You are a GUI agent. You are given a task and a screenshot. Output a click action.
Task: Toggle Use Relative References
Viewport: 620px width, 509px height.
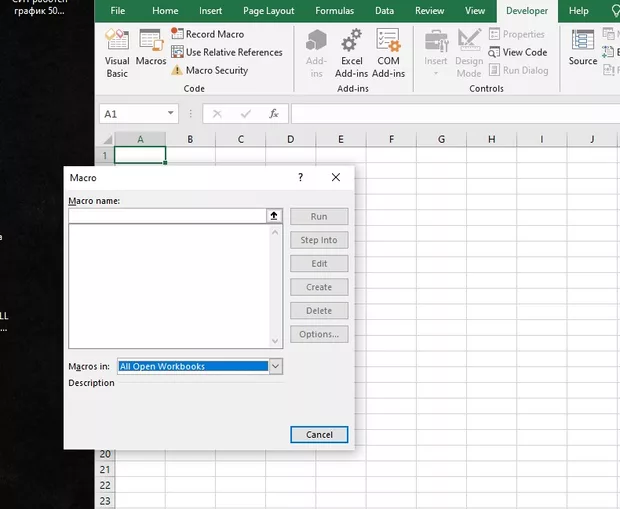(x=232, y=52)
